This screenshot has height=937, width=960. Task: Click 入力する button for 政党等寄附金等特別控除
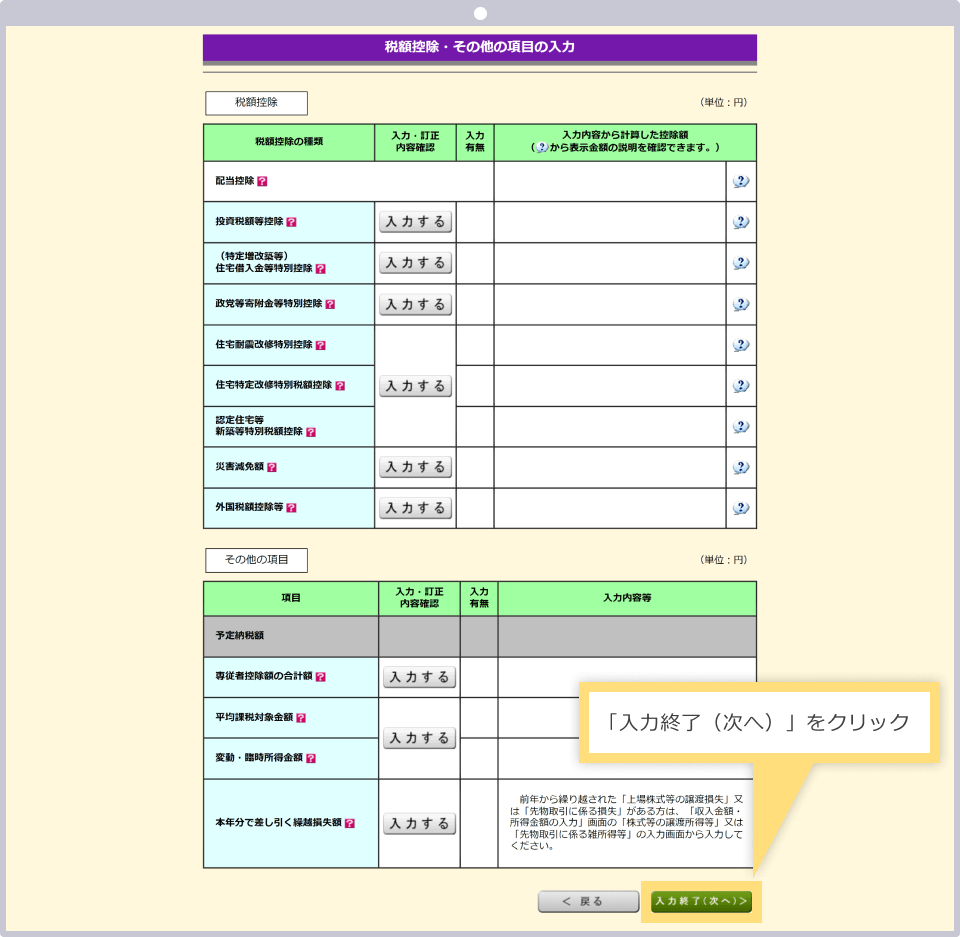(x=416, y=304)
